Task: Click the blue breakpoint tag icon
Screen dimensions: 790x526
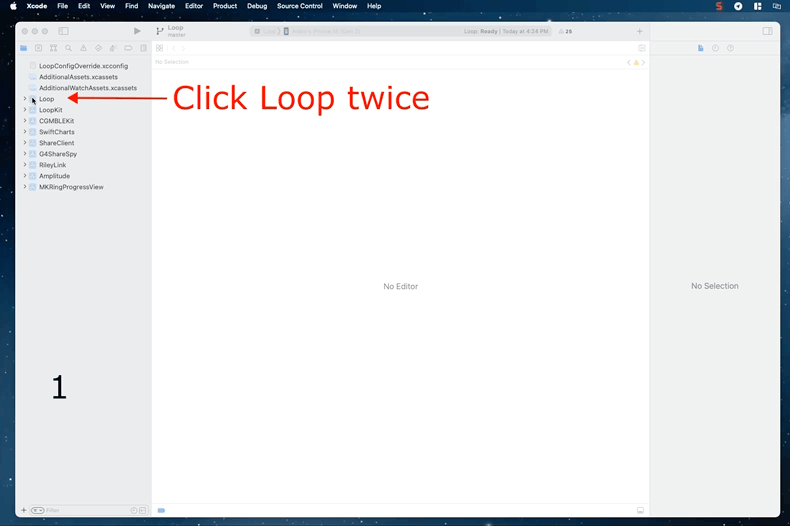Action: pos(161,510)
